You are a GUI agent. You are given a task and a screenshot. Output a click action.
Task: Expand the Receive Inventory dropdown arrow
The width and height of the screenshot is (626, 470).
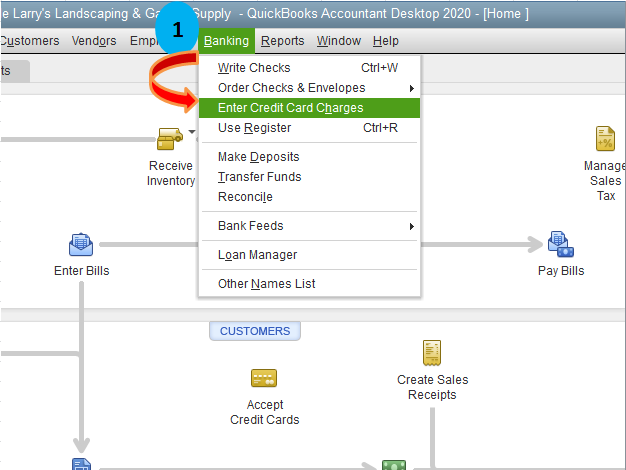192,131
